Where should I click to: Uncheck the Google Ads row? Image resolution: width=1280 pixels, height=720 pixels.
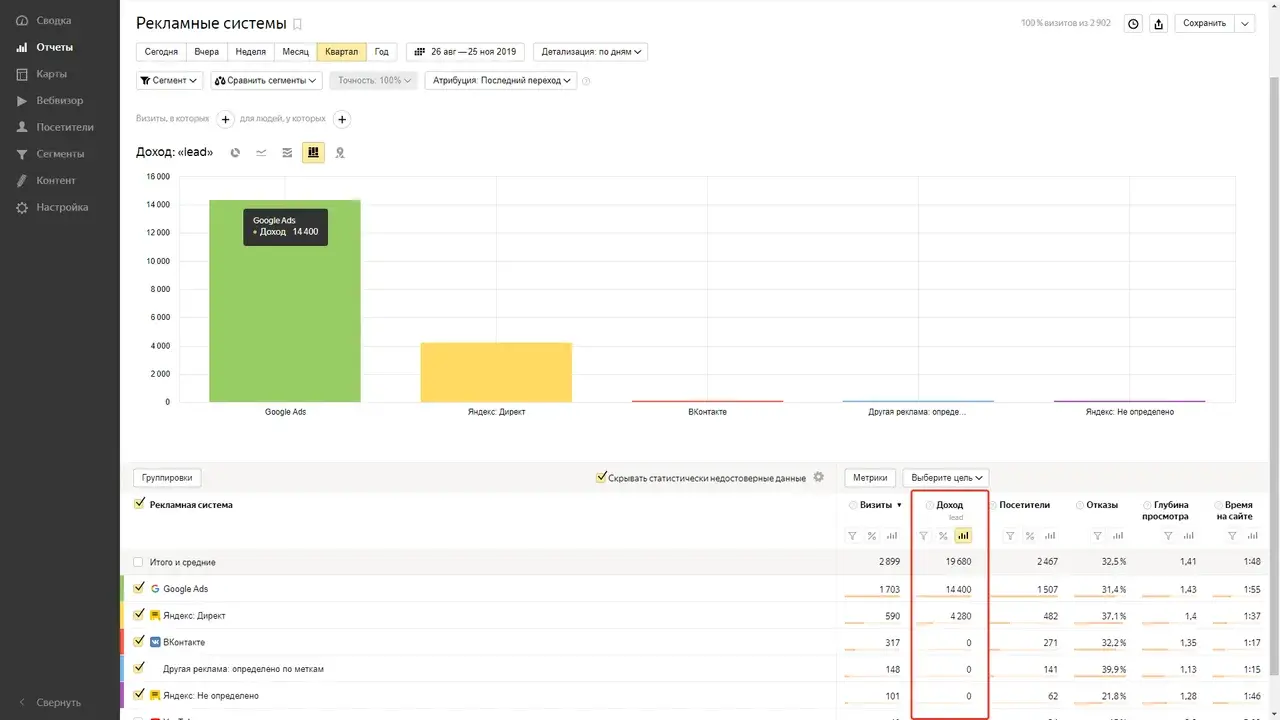pos(139,588)
